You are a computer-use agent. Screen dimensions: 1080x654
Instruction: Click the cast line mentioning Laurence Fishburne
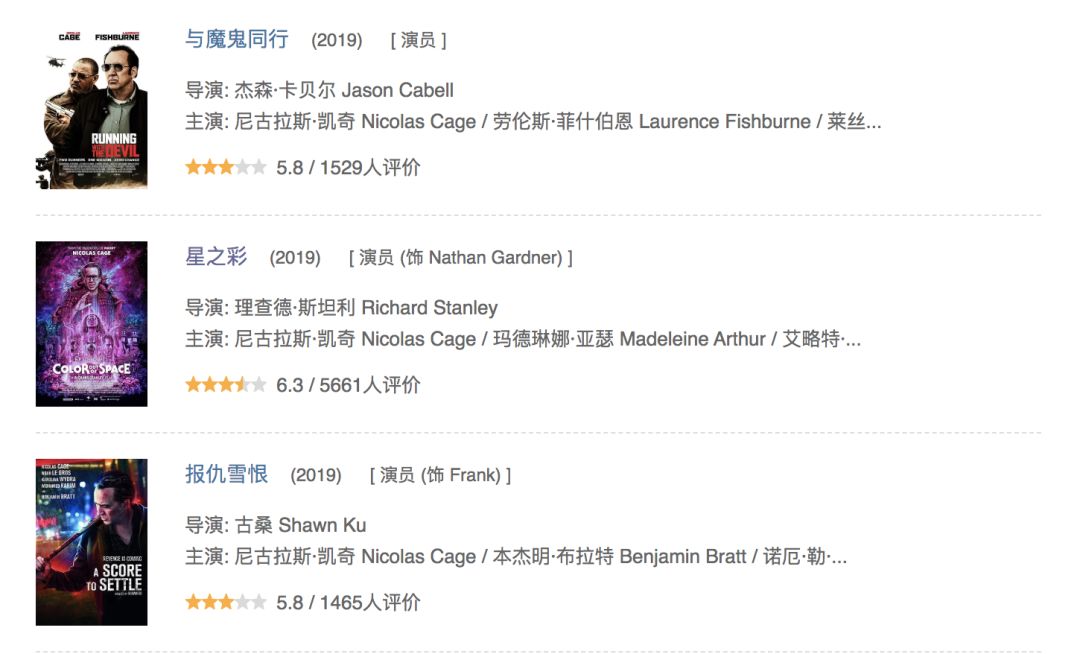533,122
